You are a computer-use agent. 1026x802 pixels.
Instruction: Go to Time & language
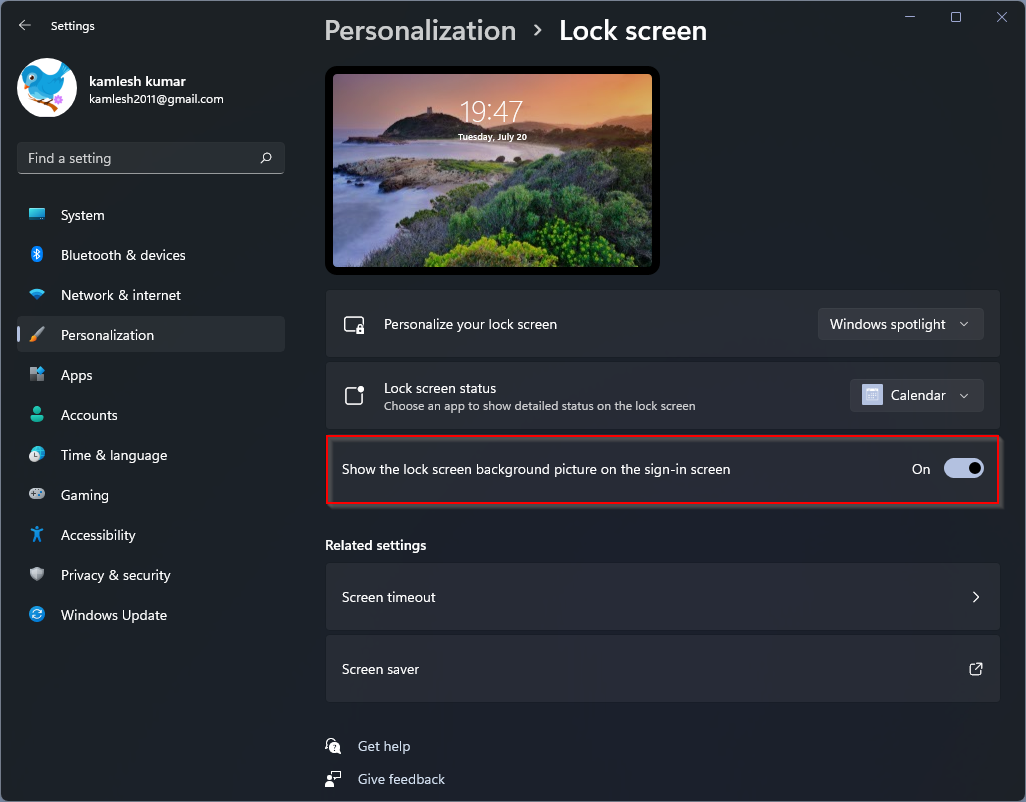[x=151, y=455]
